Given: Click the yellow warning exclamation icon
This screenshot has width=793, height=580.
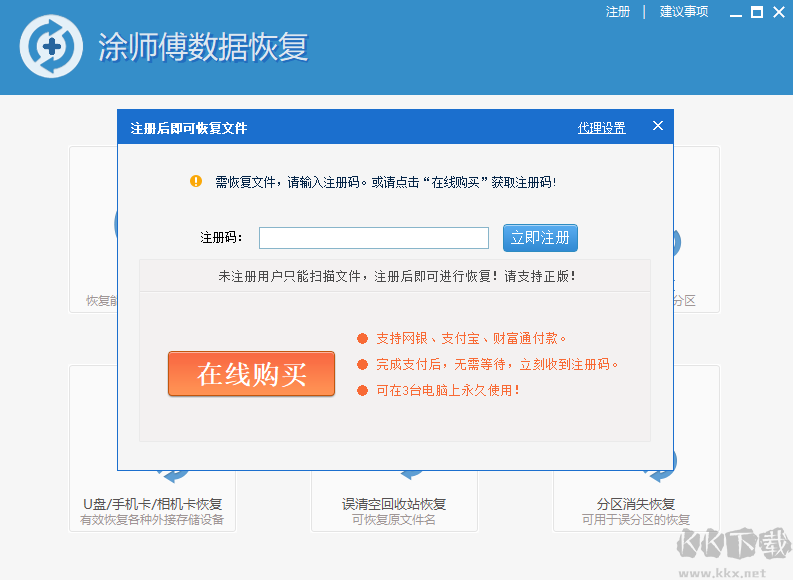Looking at the screenshot, I should coord(196,181).
